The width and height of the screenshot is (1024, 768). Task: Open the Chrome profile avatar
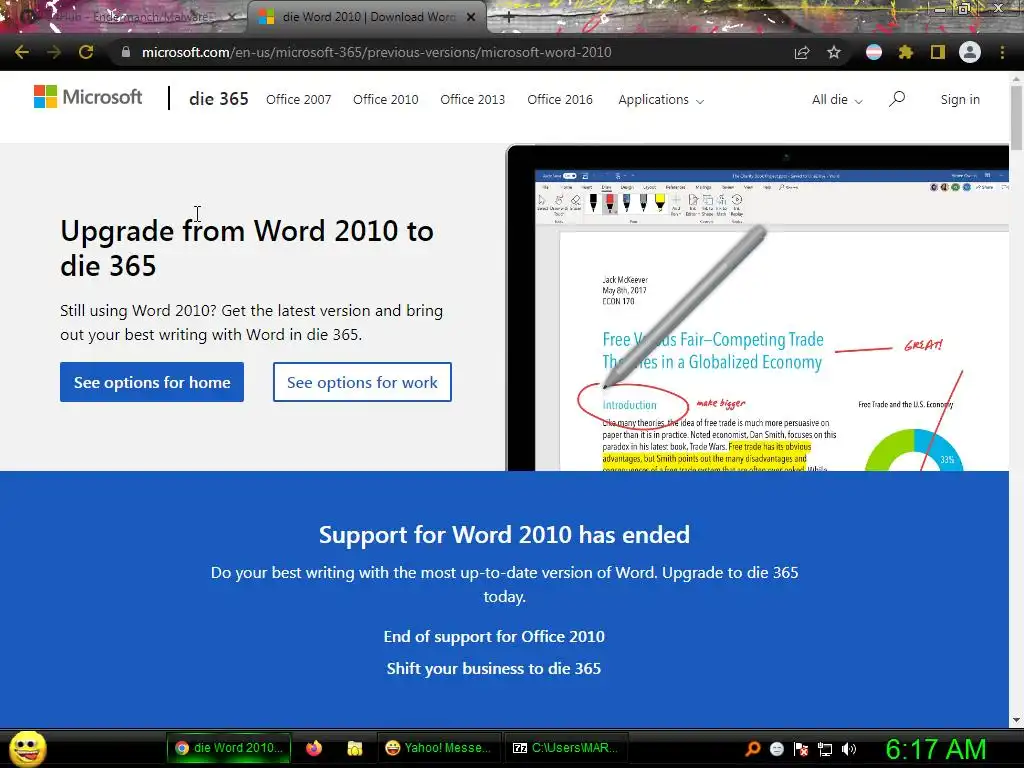pos(970,52)
